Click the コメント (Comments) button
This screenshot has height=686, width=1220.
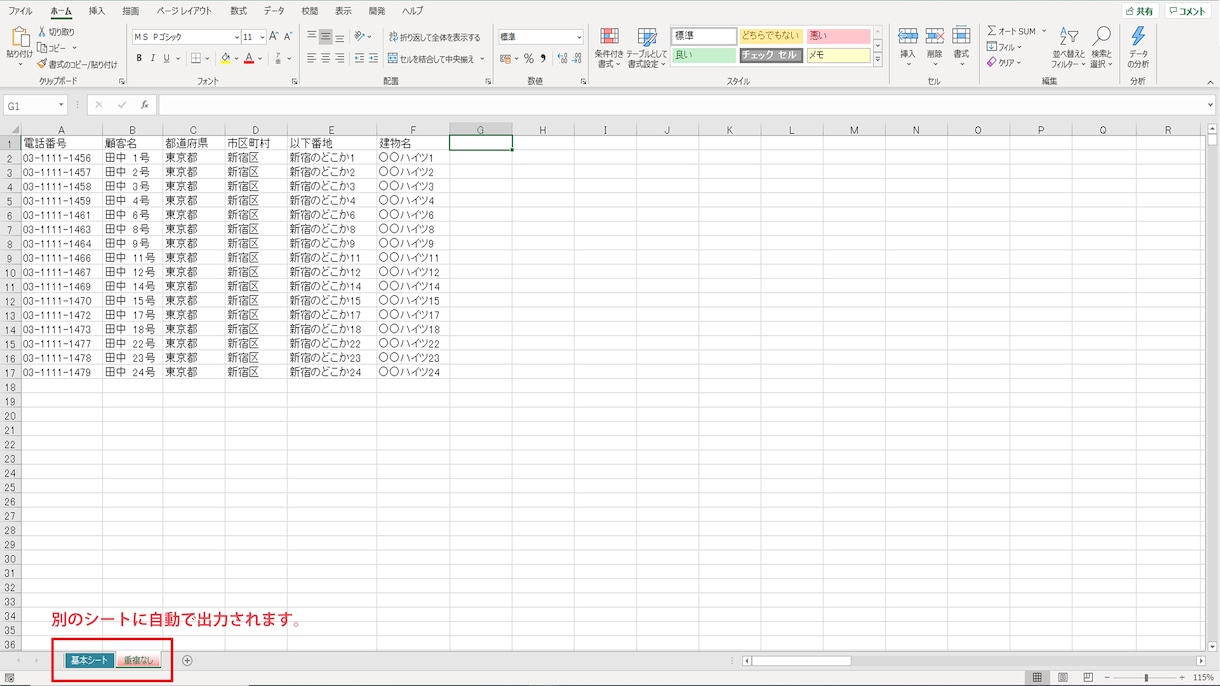click(1187, 11)
